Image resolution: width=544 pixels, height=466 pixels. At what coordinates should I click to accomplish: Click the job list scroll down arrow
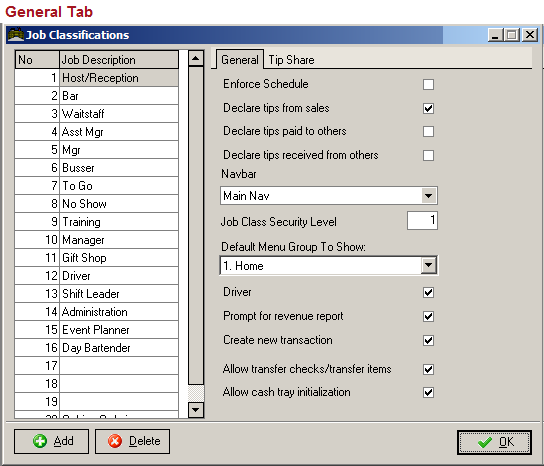click(x=196, y=410)
